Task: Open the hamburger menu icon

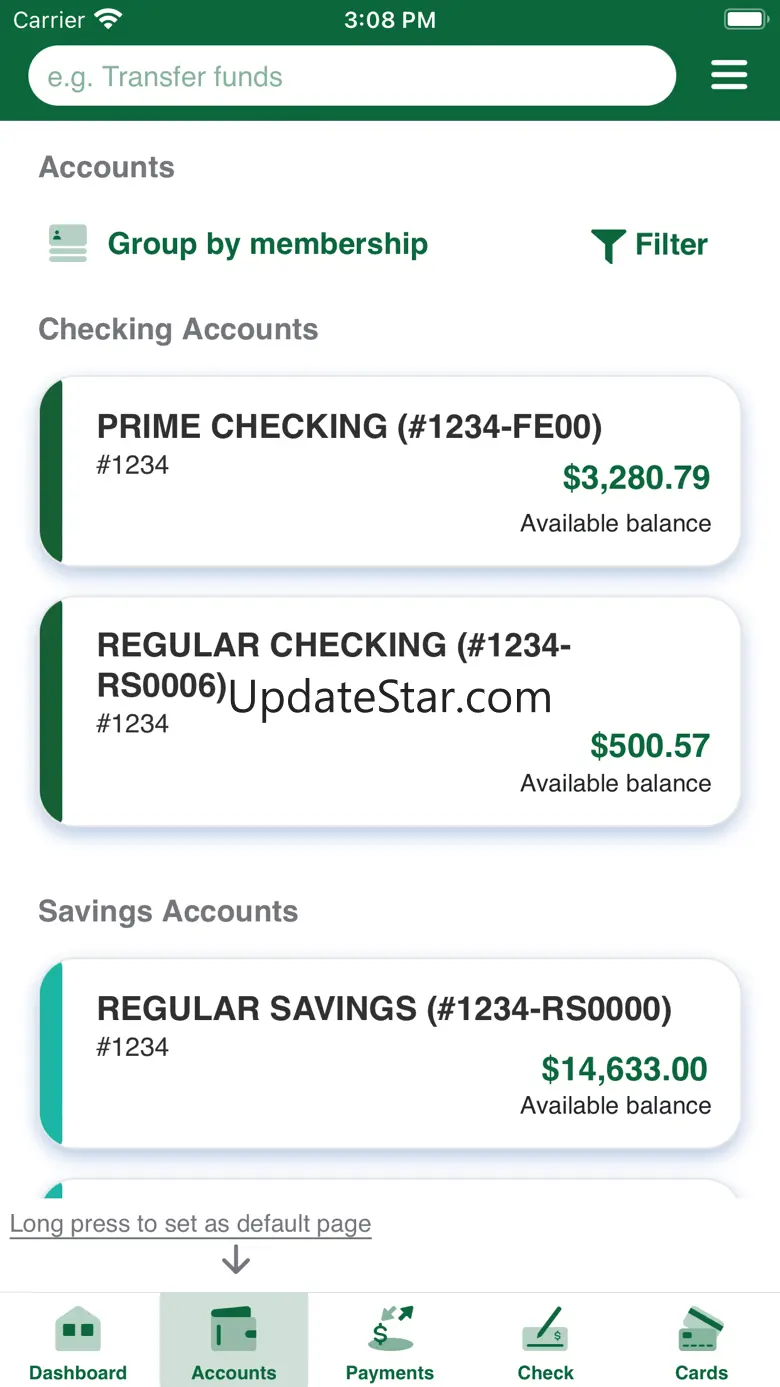Action: [x=729, y=76]
